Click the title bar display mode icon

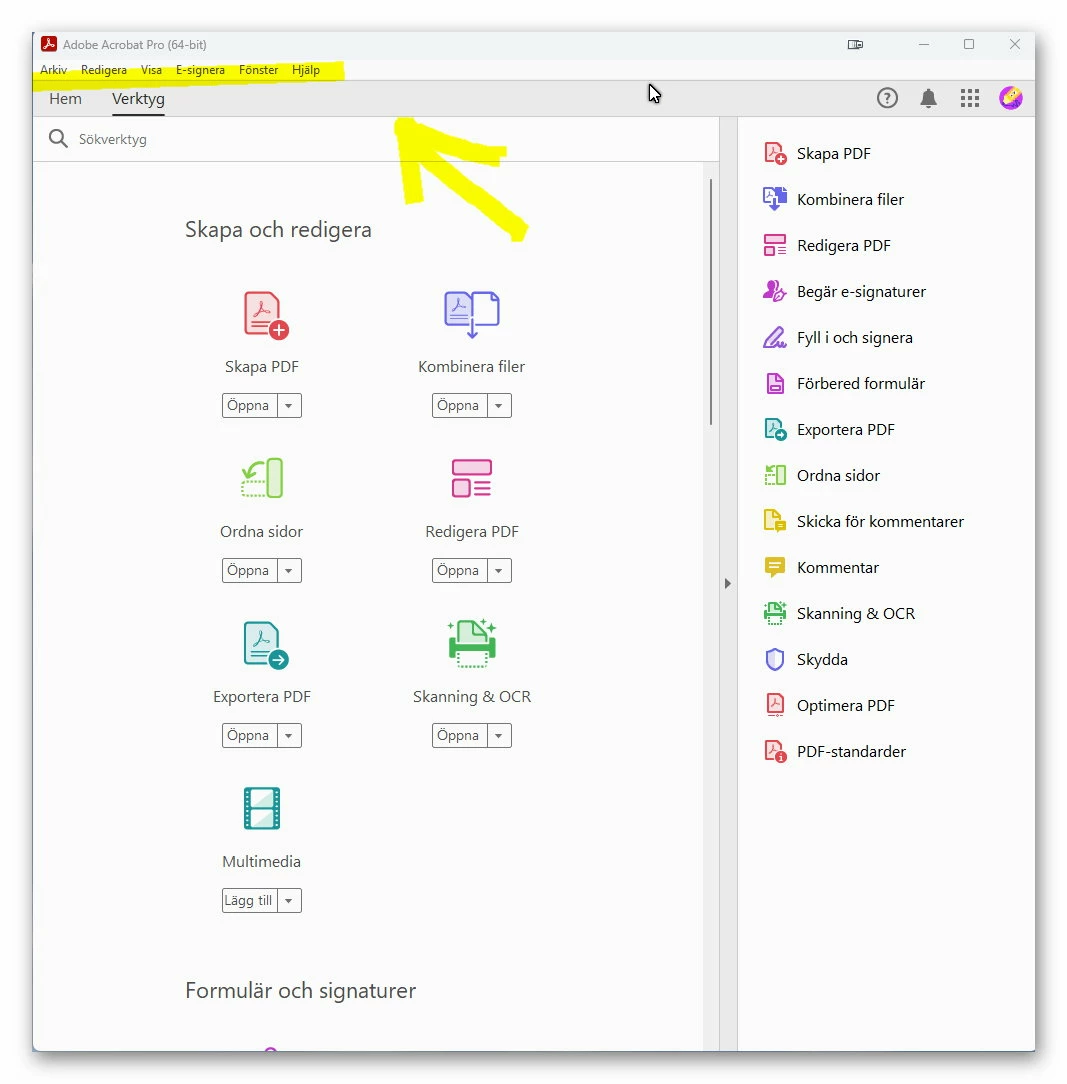point(855,44)
